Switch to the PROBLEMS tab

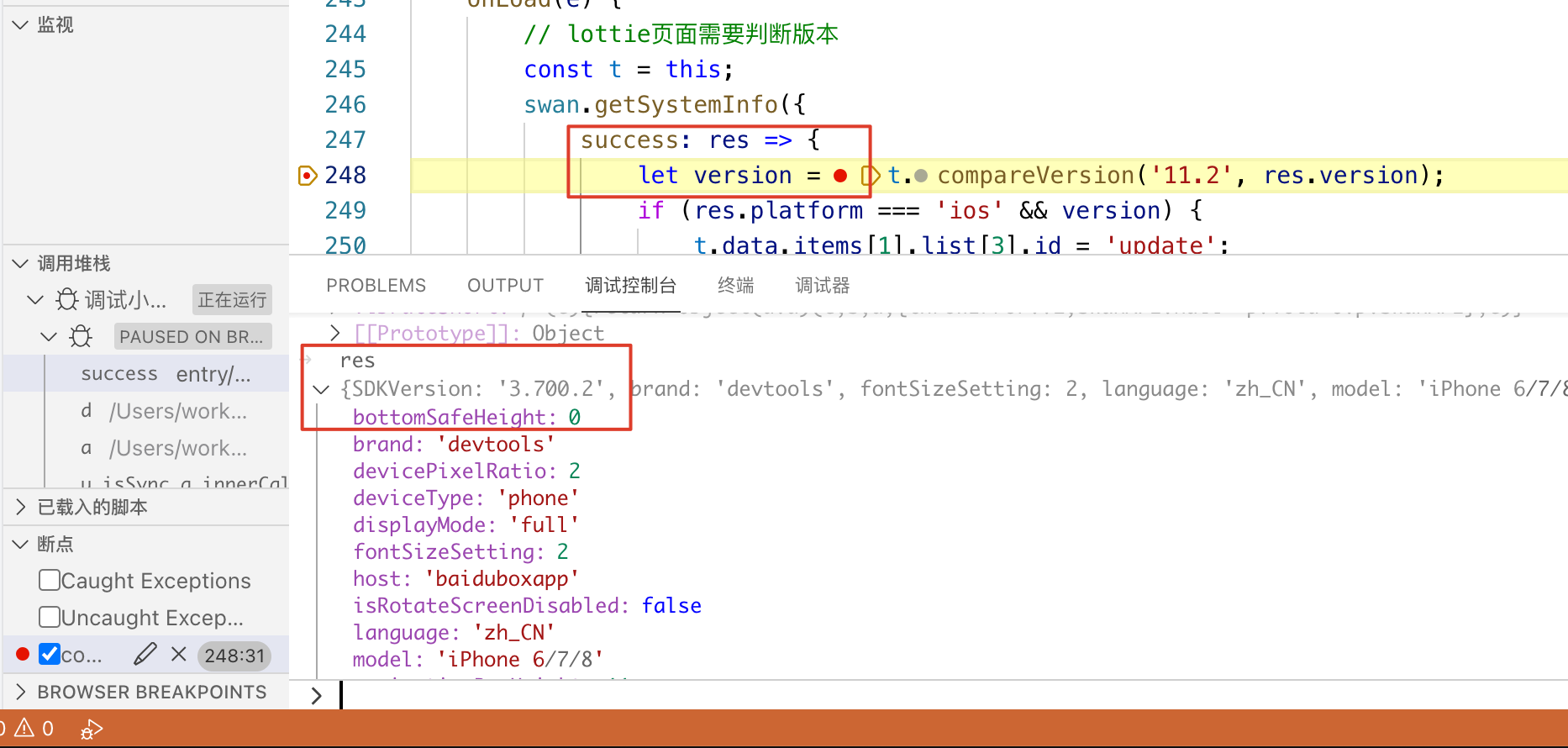[376, 286]
